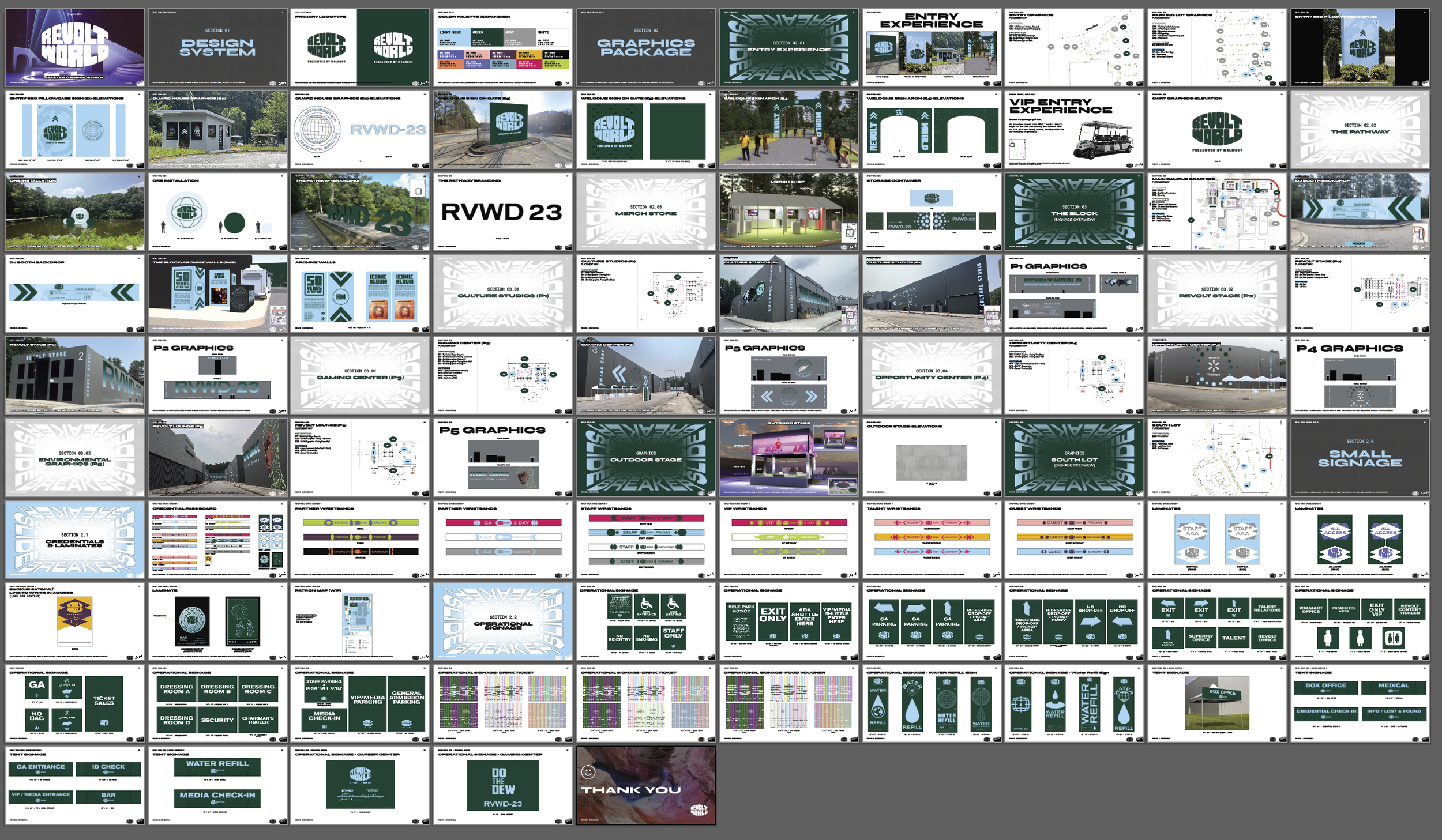
Task: Select the P2 Graphics slide
Action: [217, 376]
